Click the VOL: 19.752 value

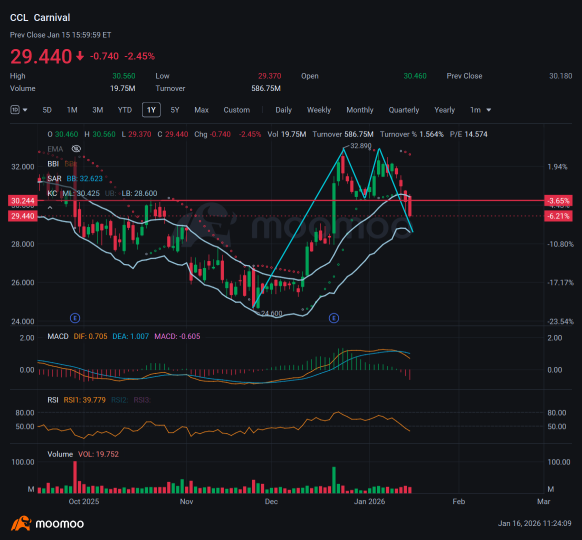98,454
